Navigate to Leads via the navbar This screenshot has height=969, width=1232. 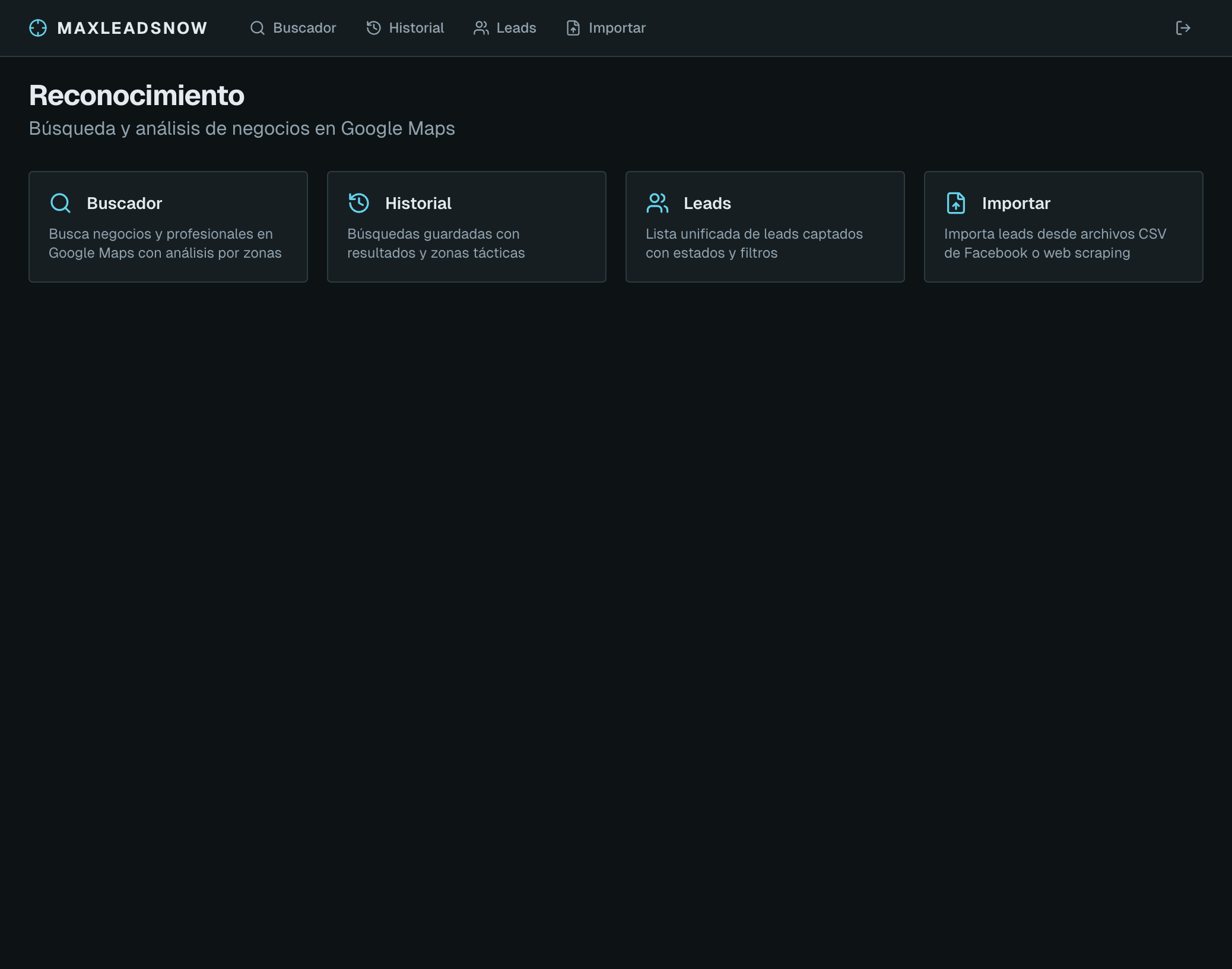[516, 28]
